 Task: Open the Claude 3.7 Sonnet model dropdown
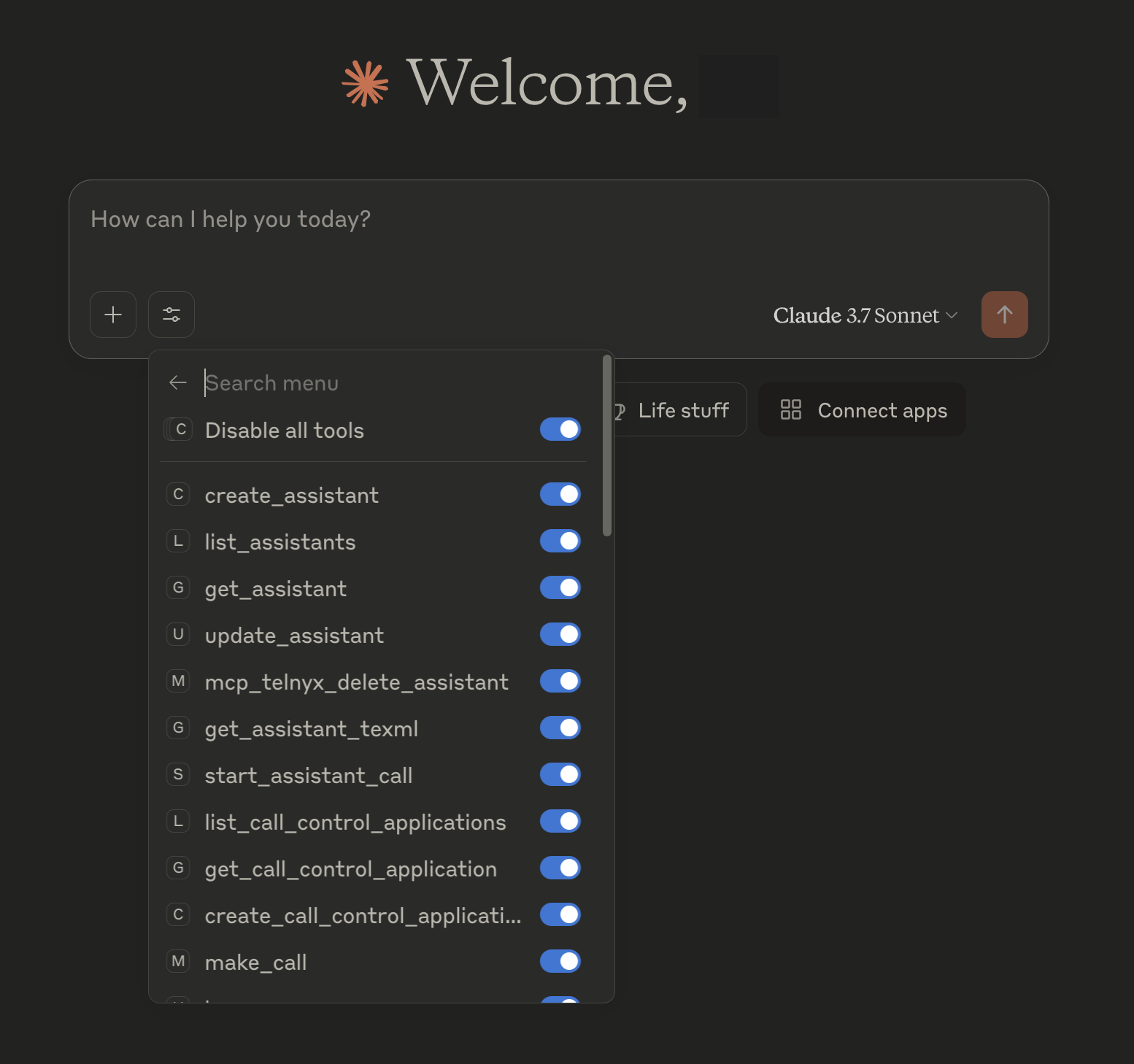865,315
